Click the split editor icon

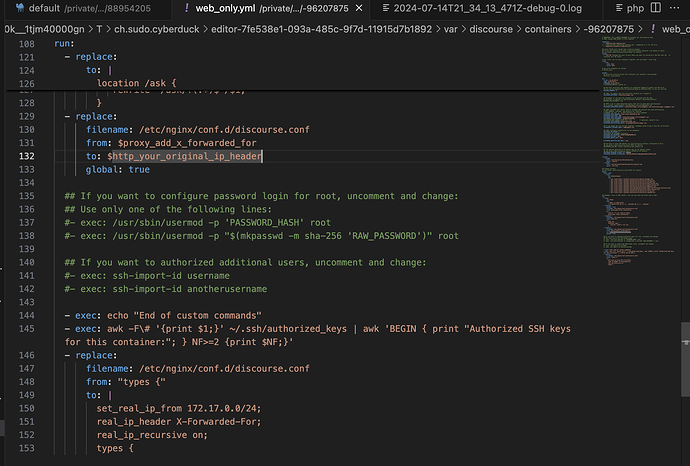(656, 7)
